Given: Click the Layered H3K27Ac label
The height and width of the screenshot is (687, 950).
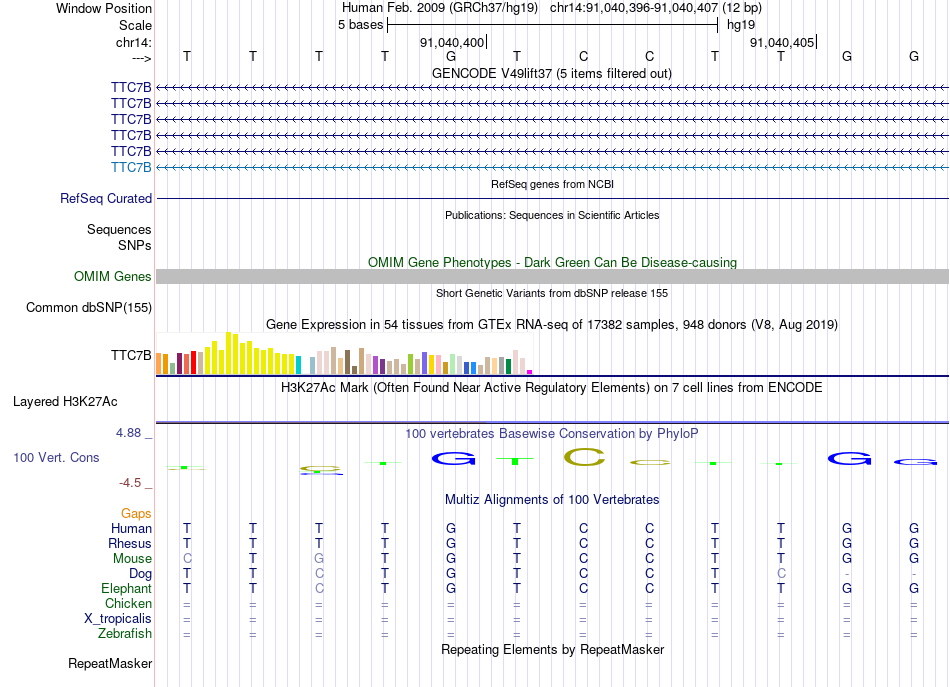Looking at the screenshot, I should [x=65, y=402].
